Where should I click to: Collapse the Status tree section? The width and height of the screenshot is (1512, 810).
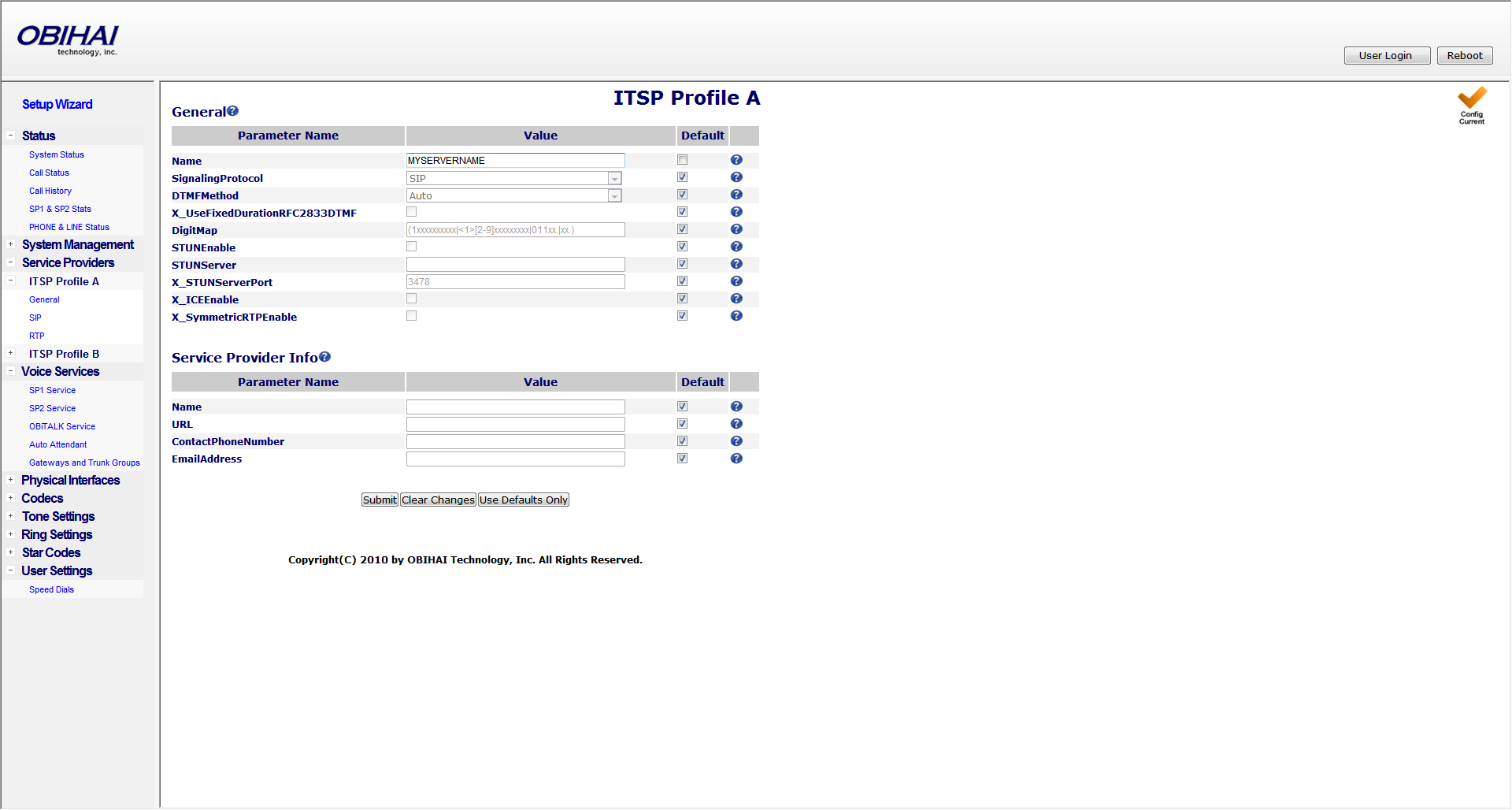click(11, 136)
